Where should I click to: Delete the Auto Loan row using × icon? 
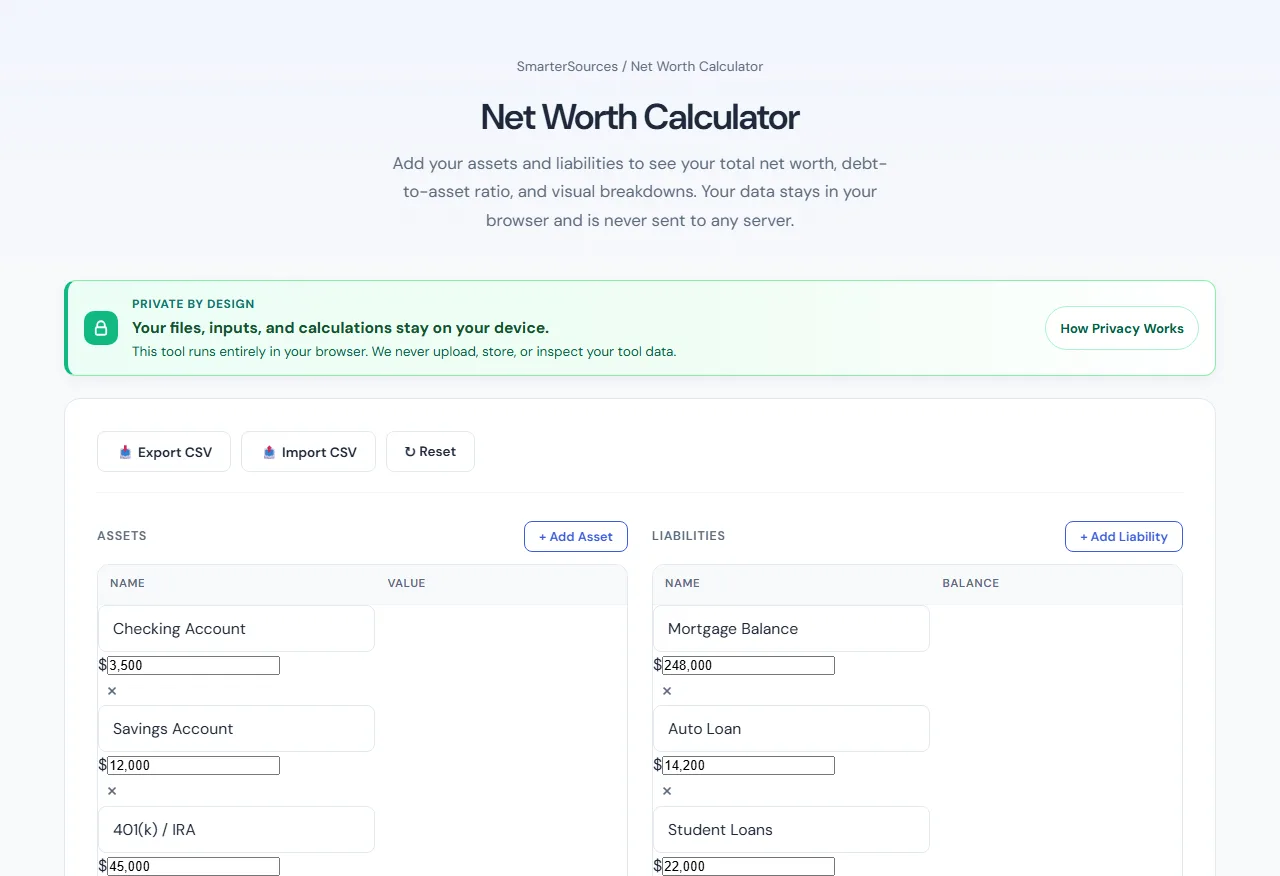click(x=666, y=790)
